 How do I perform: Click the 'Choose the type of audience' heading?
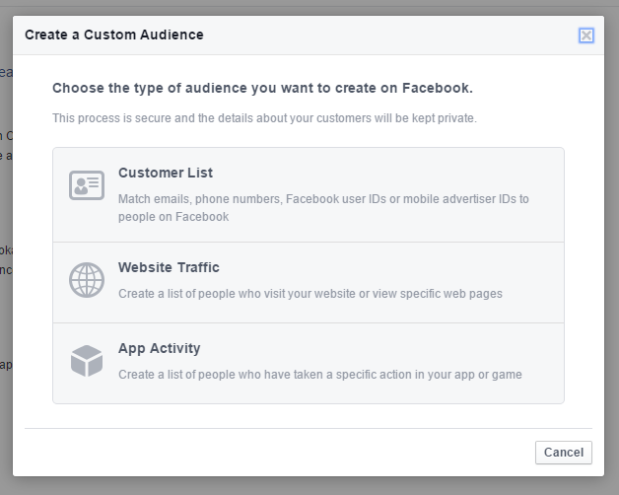(261, 89)
